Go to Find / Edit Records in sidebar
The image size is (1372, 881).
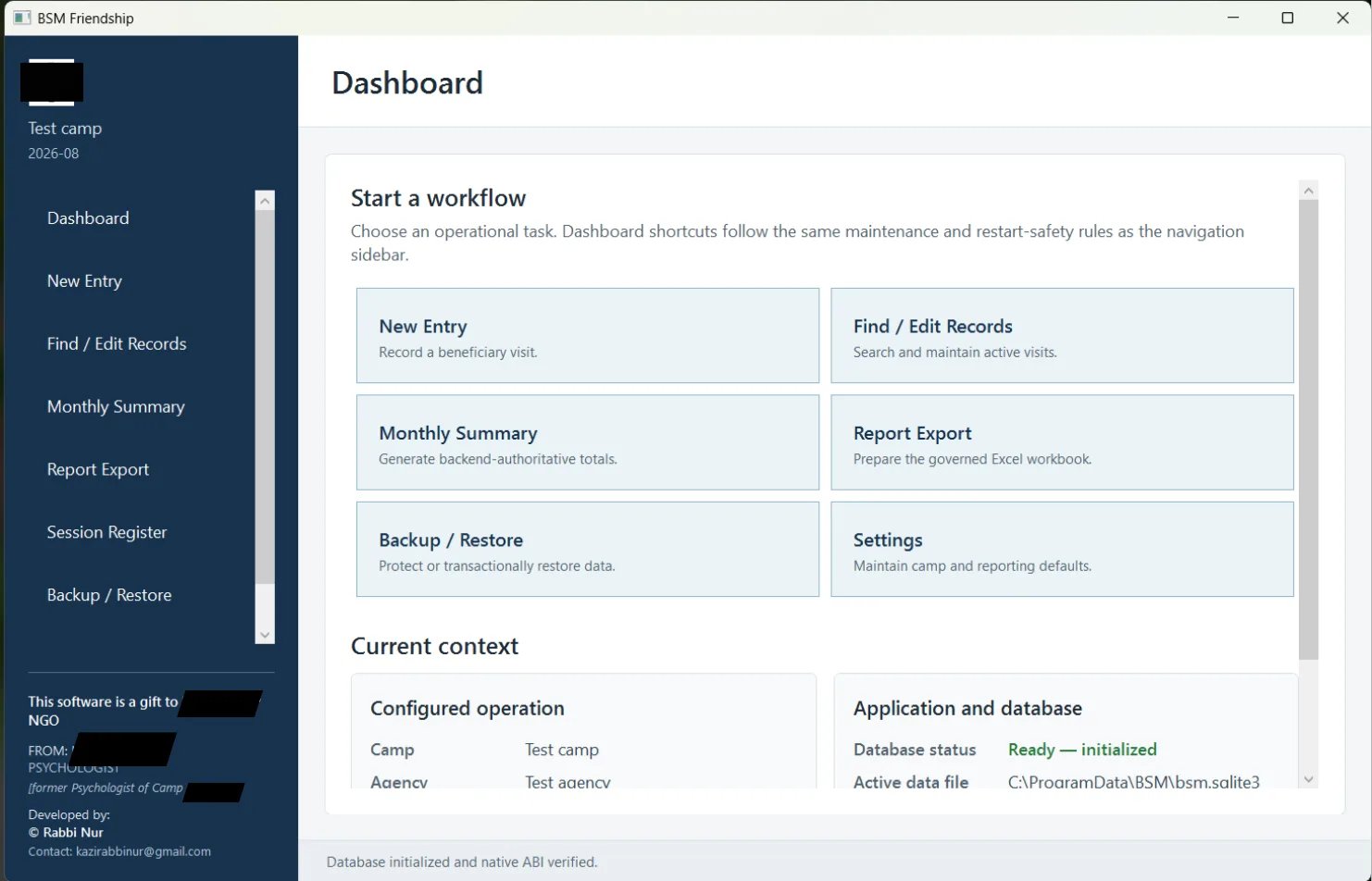click(117, 344)
